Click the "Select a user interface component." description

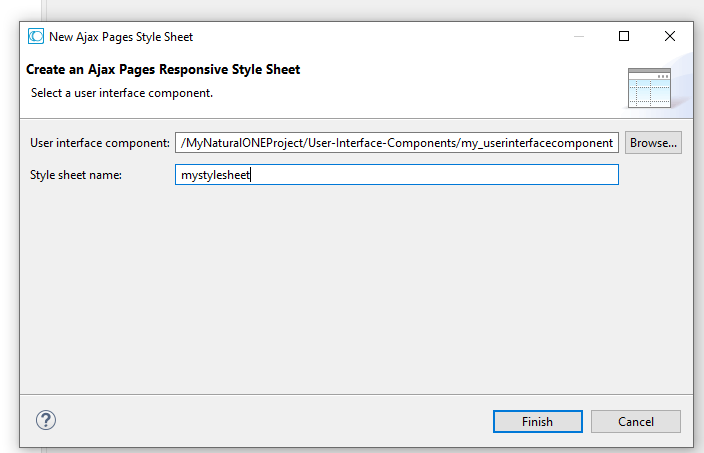tap(122, 93)
